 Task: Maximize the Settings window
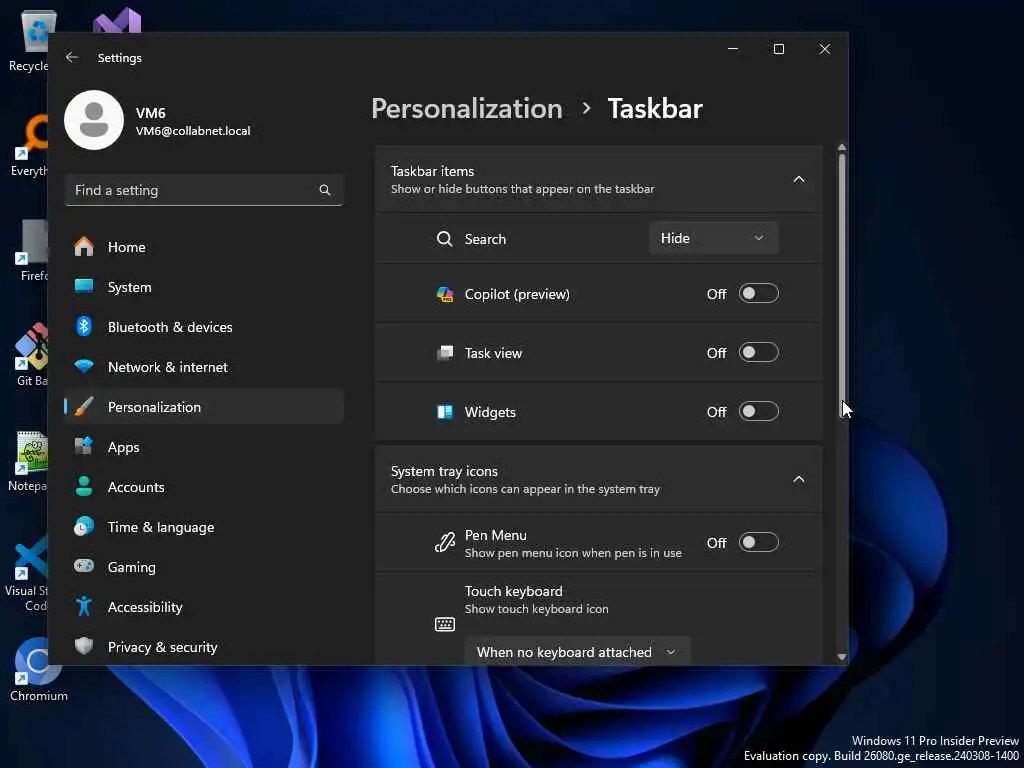(778, 49)
